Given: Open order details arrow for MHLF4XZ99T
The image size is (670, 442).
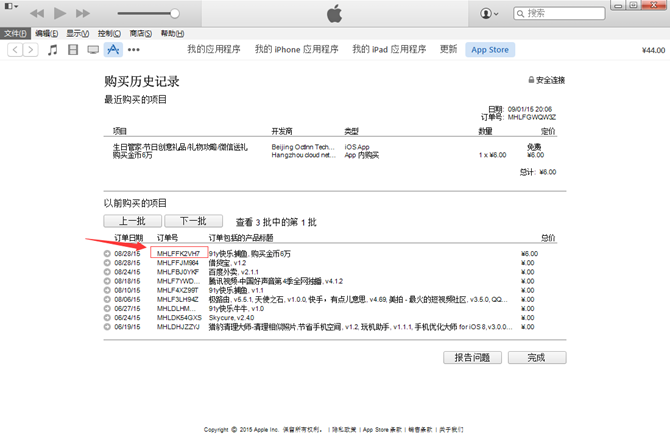Looking at the screenshot, I should (107, 290).
